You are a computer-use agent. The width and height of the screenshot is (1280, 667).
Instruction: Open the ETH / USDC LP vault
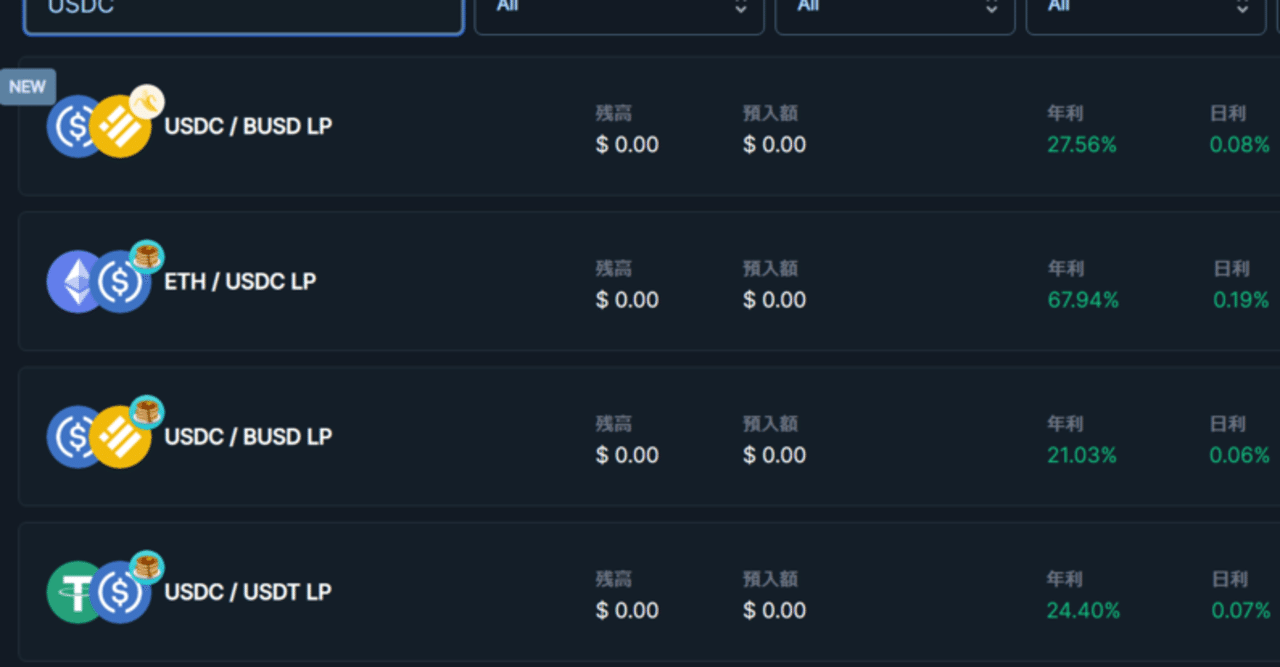[x=240, y=282]
